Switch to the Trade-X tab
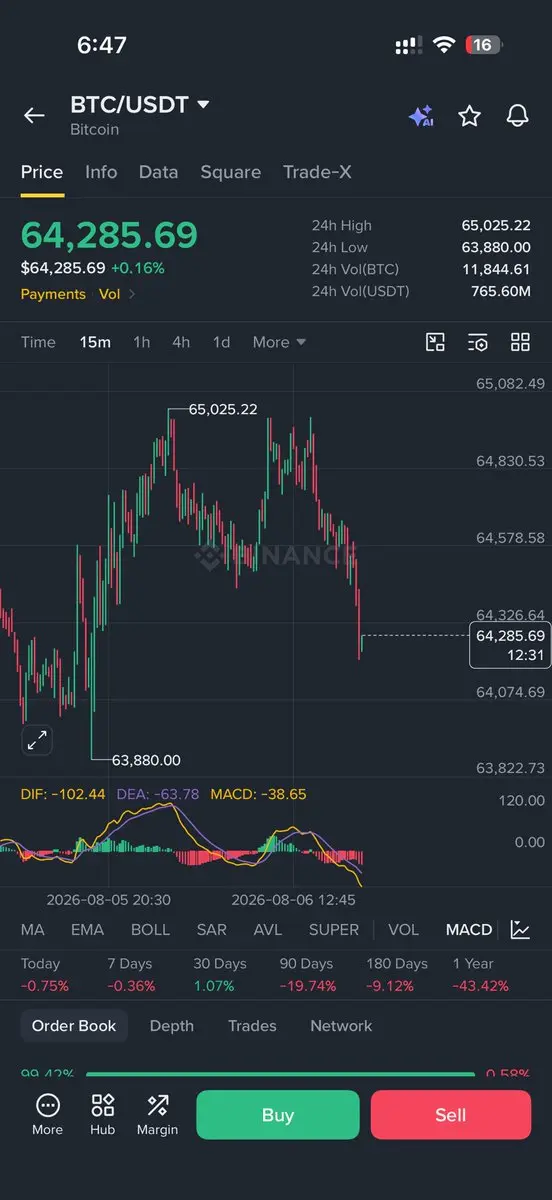The width and height of the screenshot is (552, 1200). pos(317,172)
